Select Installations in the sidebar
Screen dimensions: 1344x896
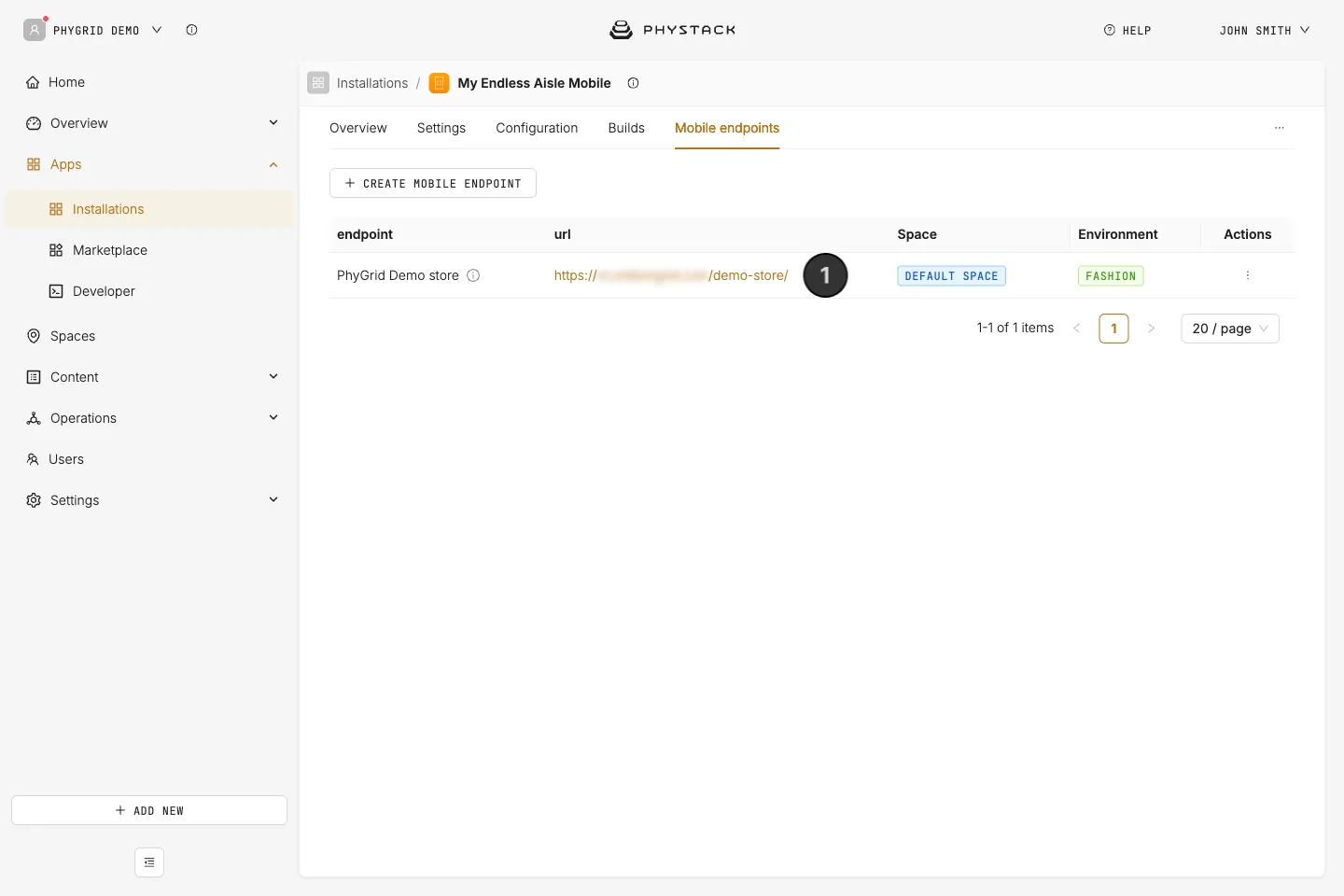149,209
